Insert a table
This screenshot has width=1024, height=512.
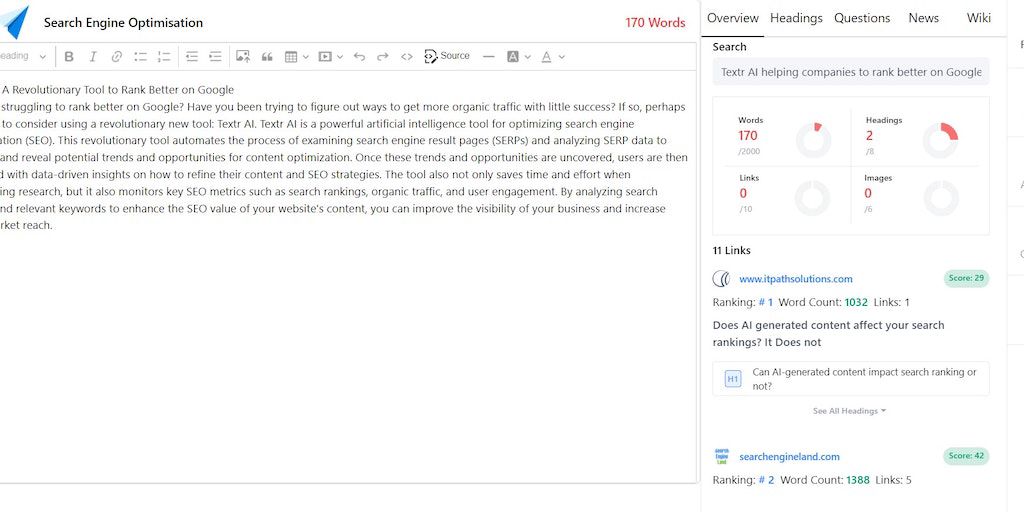coord(291,57)
